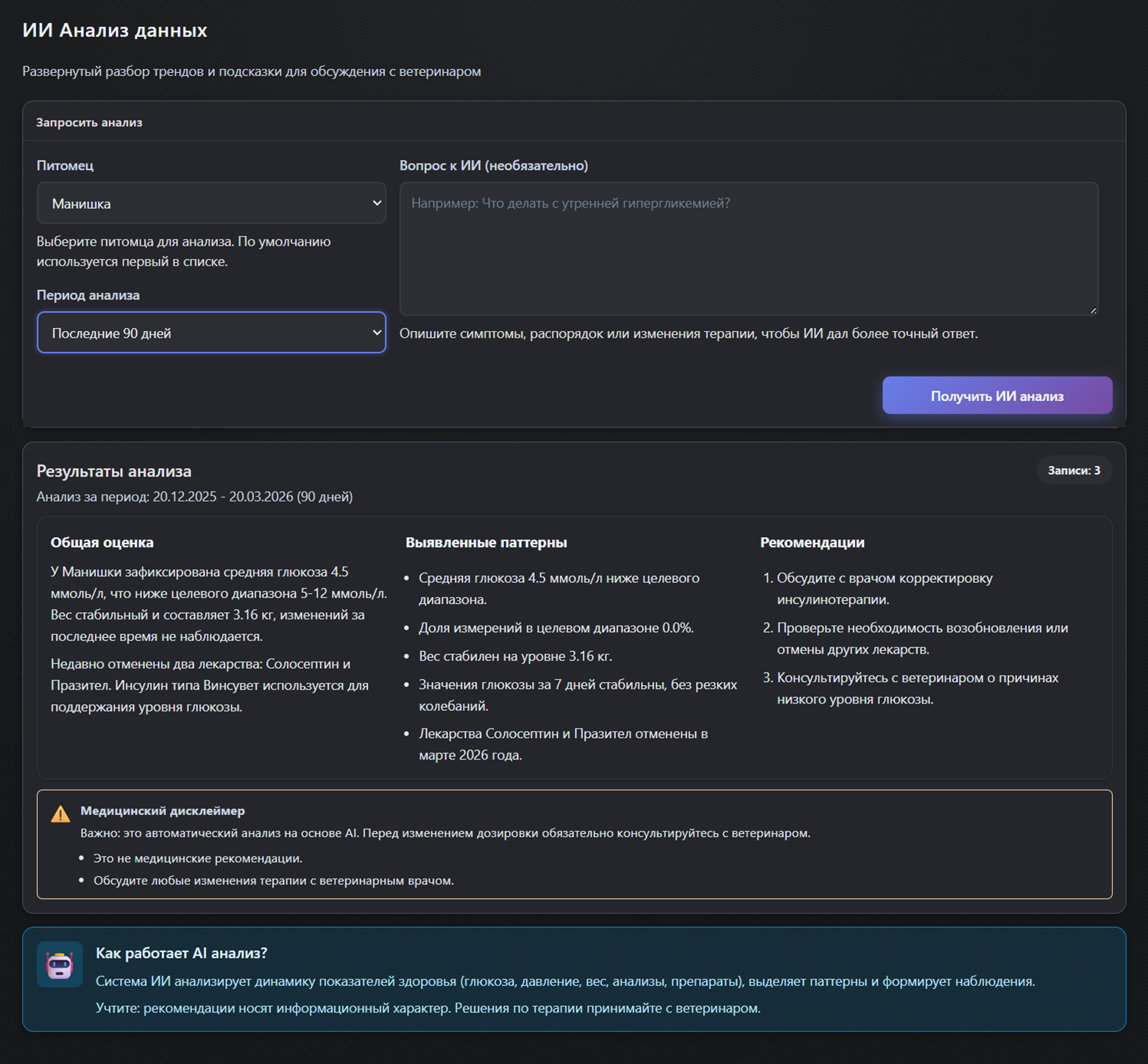Click the Медицинский дисклеймер title
This screenshot has width=1148, height=1064.
point(163,811)
